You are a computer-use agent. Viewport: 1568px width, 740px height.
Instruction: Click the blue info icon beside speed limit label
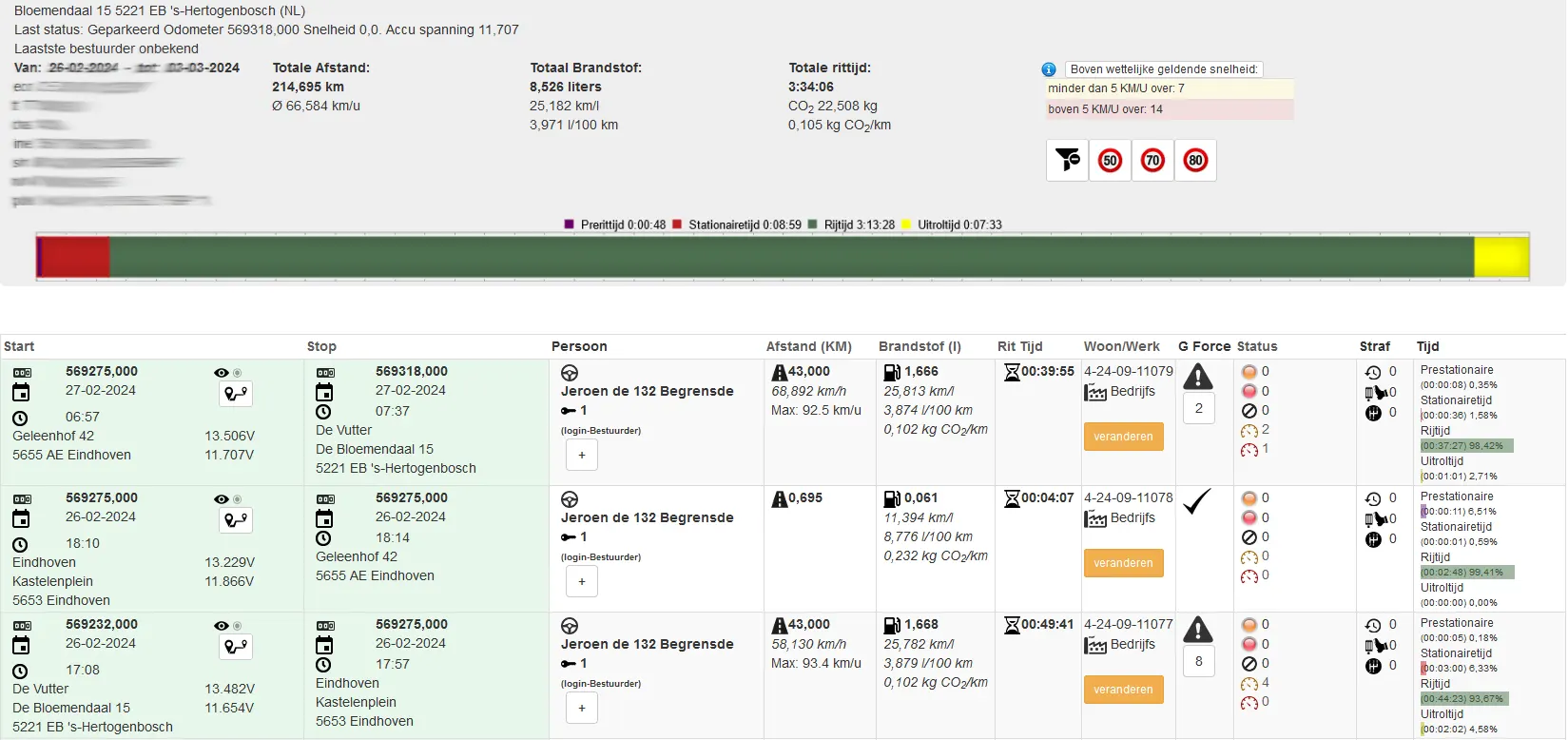pyautogui.click(x=1049, y=69)
